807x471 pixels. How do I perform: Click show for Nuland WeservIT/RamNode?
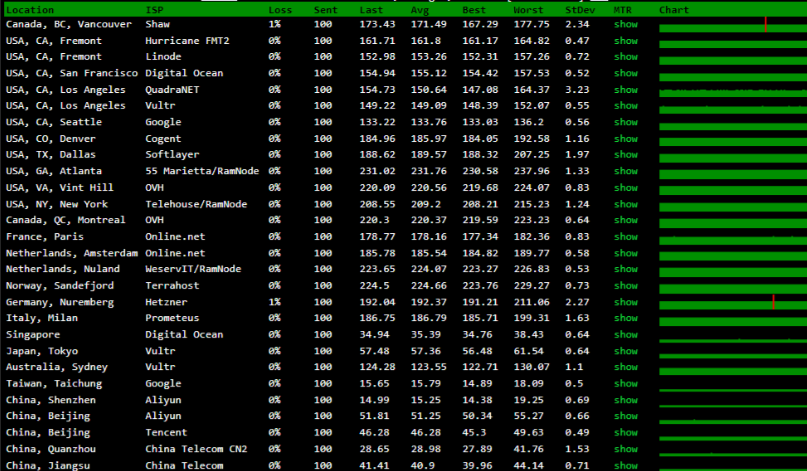[625, 269]
